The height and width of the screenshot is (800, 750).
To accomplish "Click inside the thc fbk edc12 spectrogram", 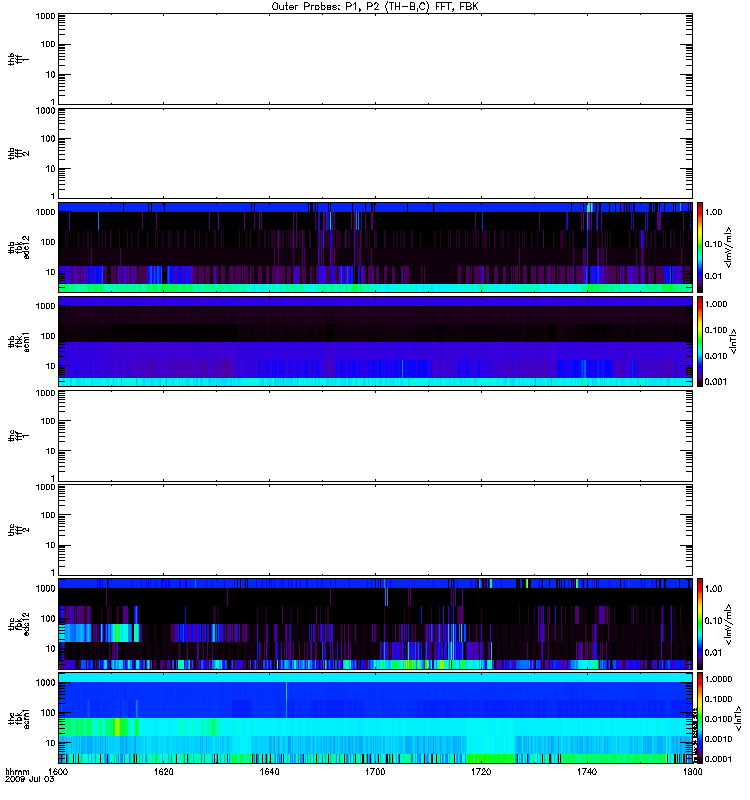I will tap(375, 623).
